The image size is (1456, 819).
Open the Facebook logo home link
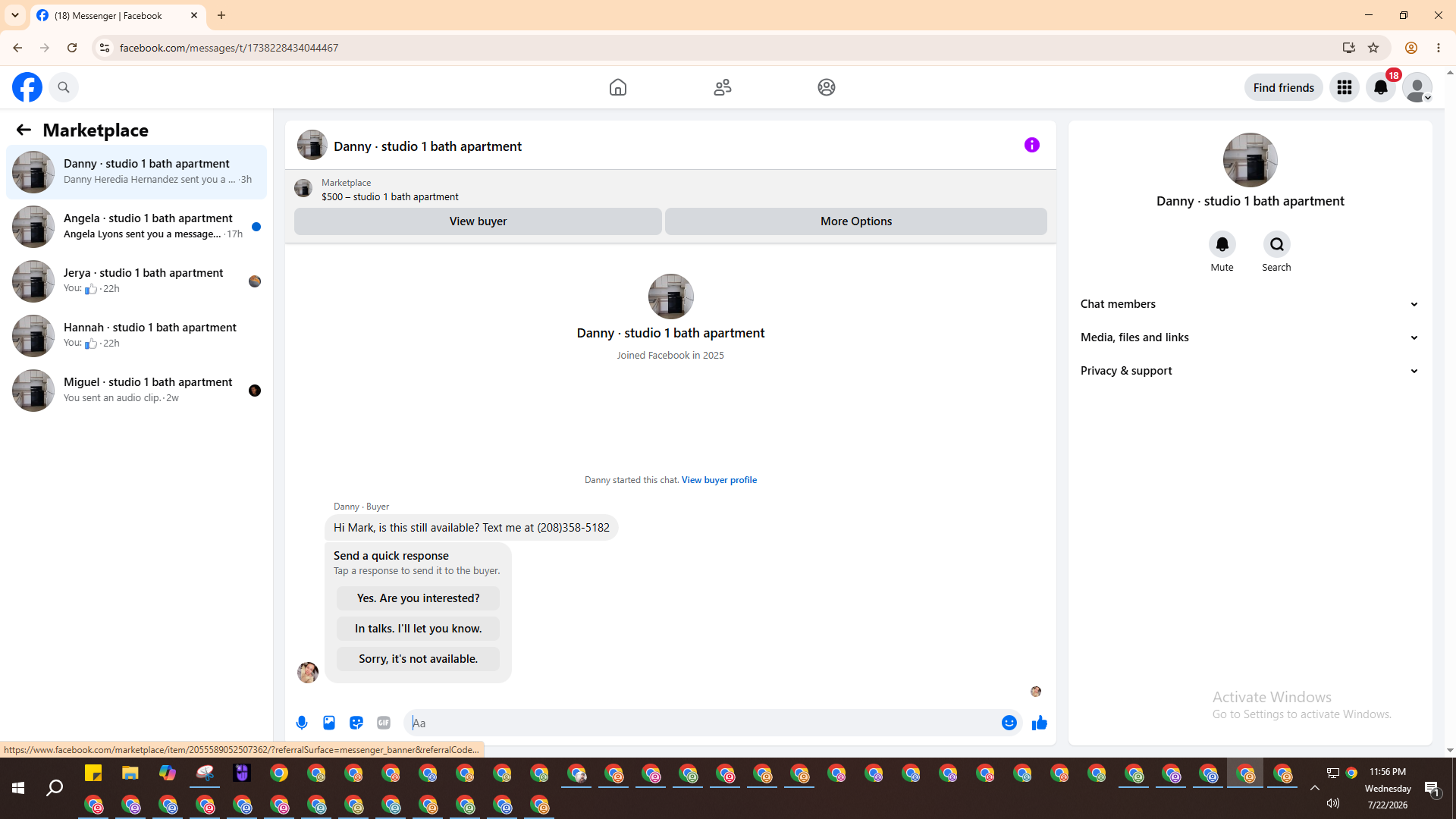pos(27,87)
